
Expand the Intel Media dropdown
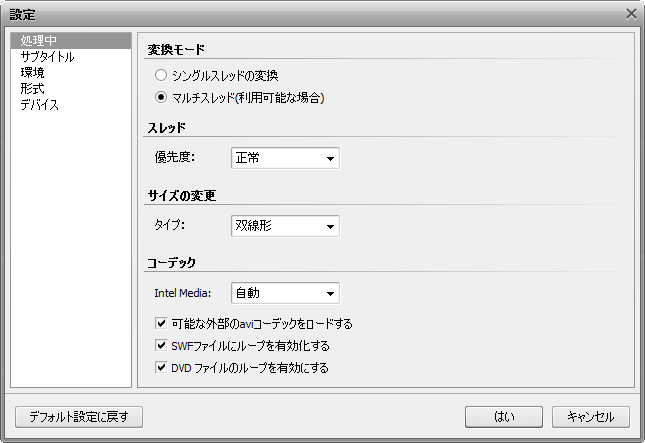click(285, 293)
